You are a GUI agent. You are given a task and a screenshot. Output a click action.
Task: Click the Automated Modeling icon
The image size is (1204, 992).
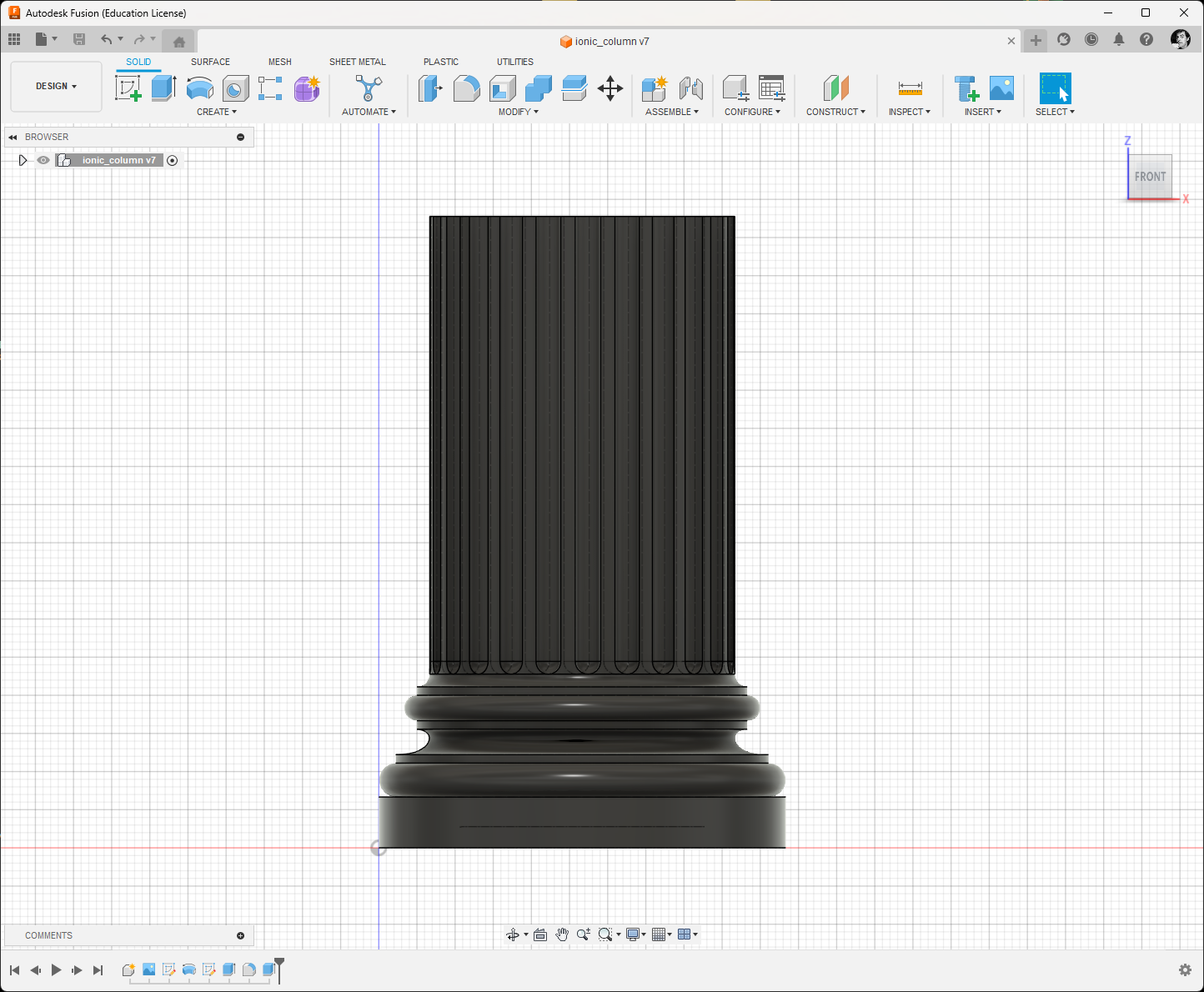click(369, 88)
